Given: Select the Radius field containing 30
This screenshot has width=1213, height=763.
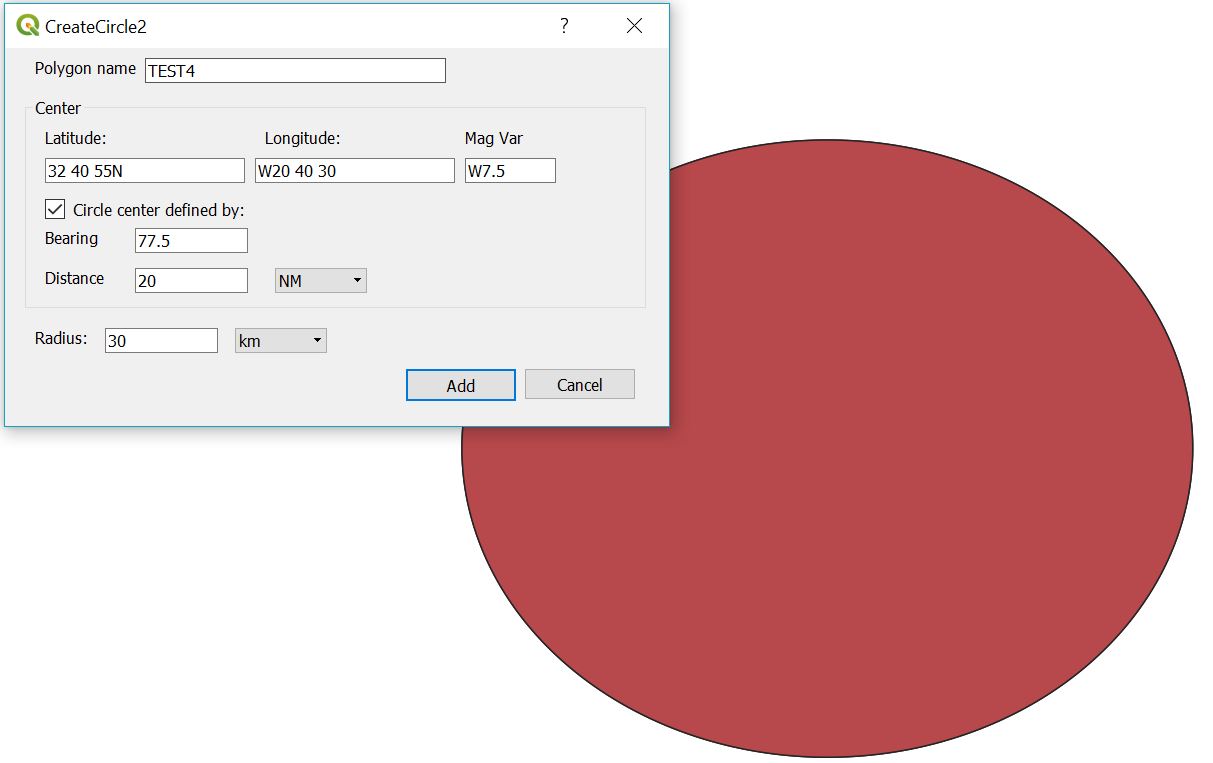Looking at the screenshot, I should [160, 340].
